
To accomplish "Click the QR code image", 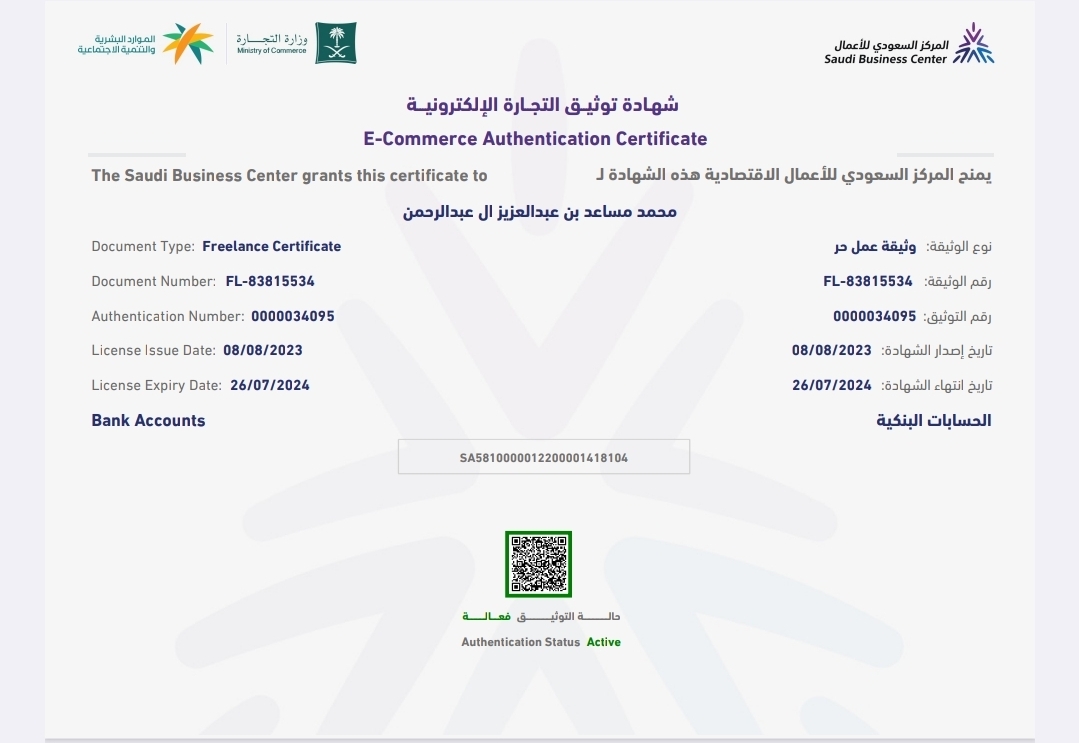I will coord(538,564).
